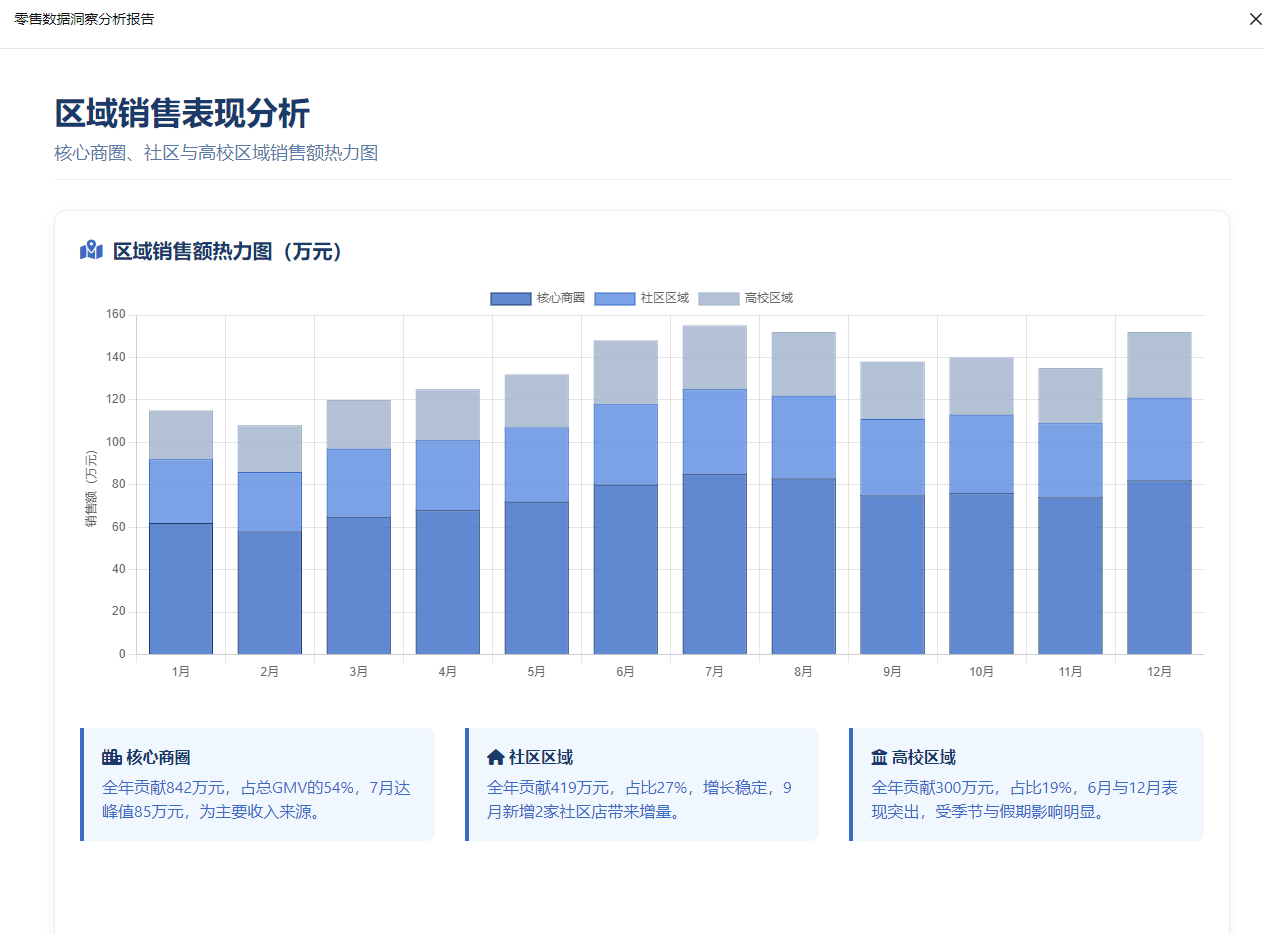Click the 区域销售表现分析 page heading

(x=182, y=114)
